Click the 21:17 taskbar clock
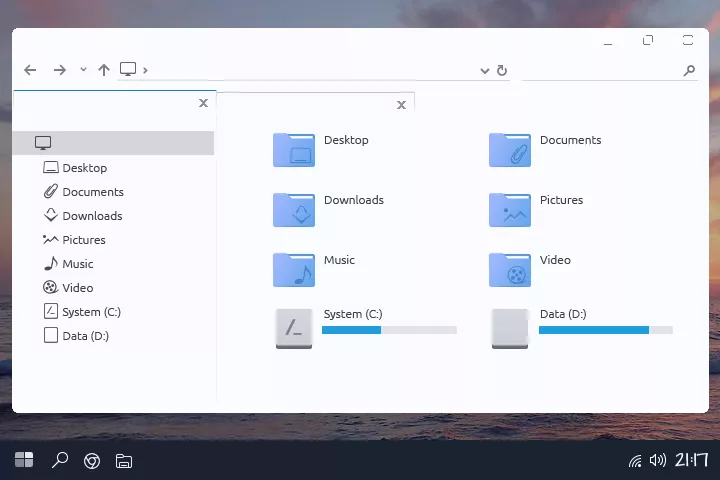The height and width of the screenshot is (480, 720). [x=692, y=460]
